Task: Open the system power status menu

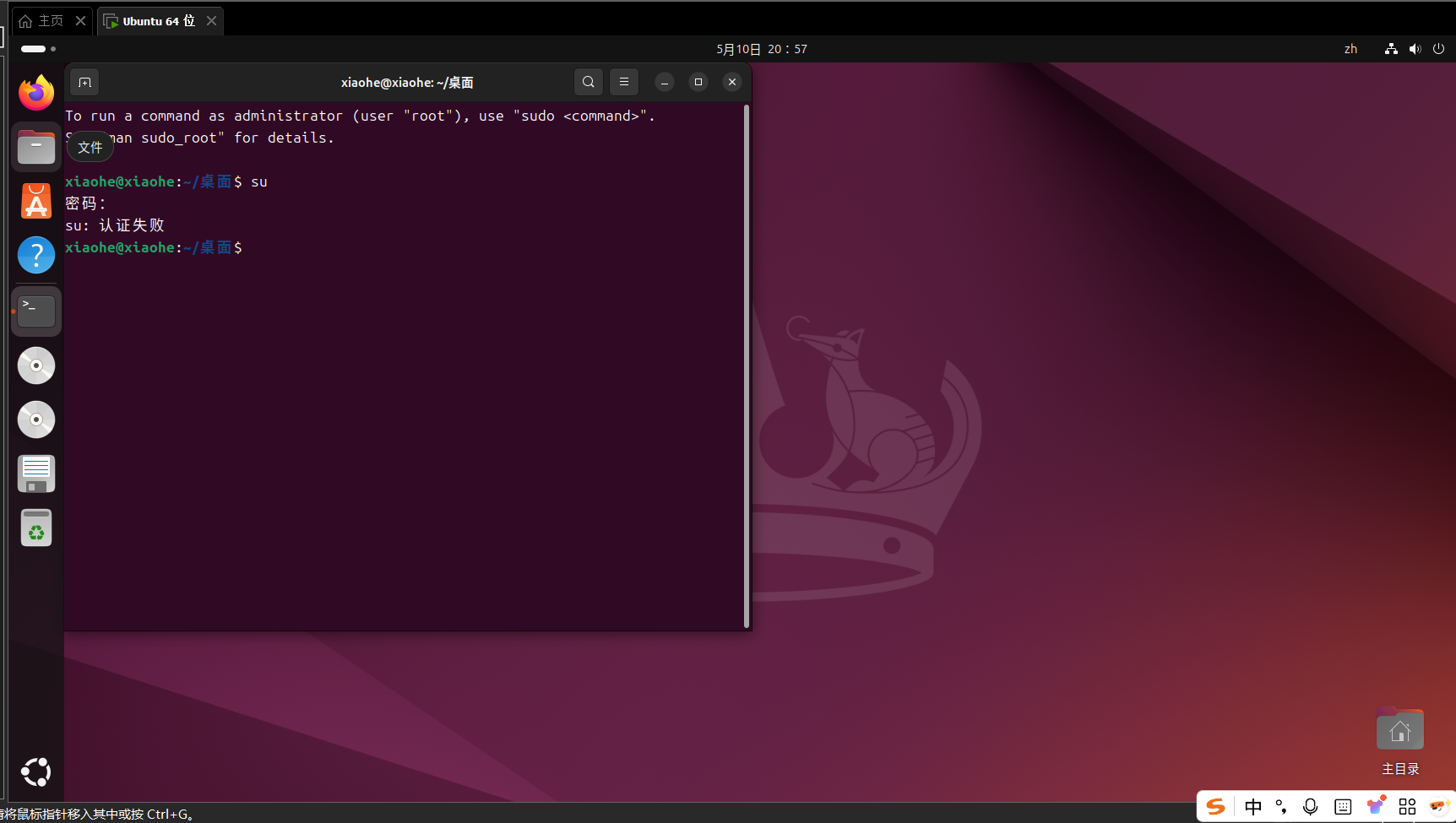Action: [x=1438, y=49]
